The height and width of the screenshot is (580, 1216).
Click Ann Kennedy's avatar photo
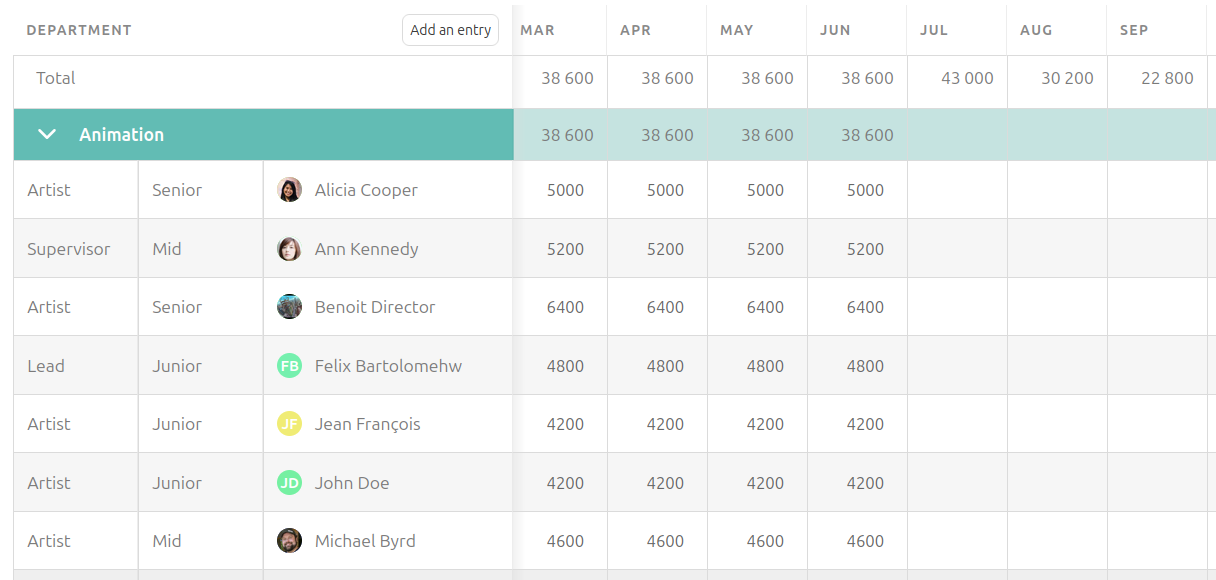289,249
